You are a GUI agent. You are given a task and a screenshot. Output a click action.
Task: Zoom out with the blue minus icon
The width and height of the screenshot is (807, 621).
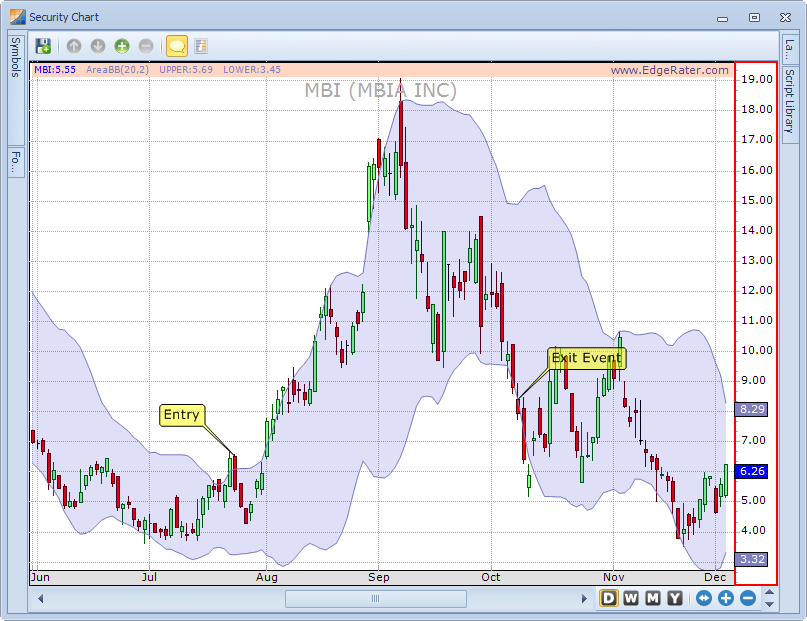pyautogui.click(x=748, y=598)
